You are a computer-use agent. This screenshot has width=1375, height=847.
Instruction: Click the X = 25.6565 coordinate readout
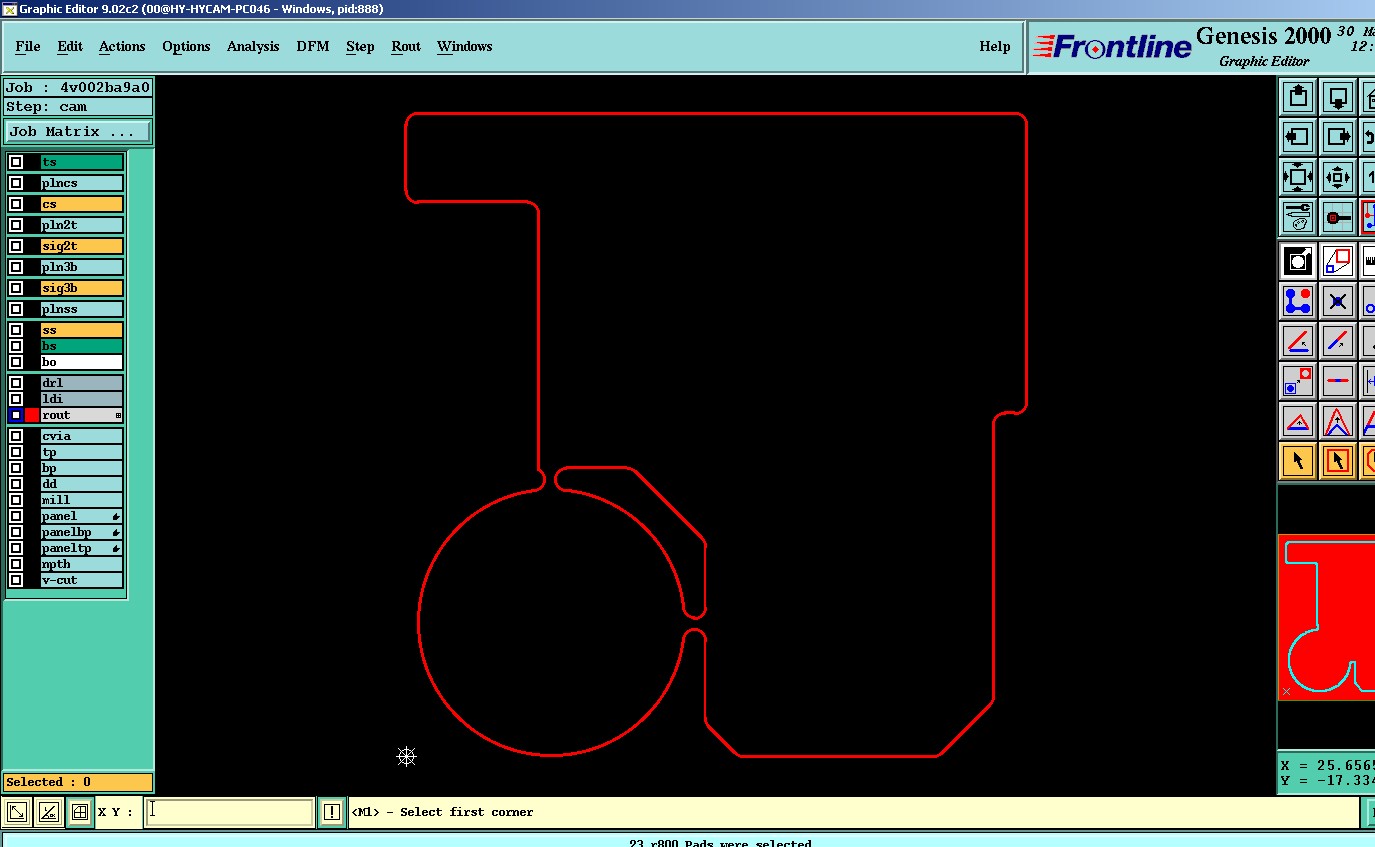1327,765
